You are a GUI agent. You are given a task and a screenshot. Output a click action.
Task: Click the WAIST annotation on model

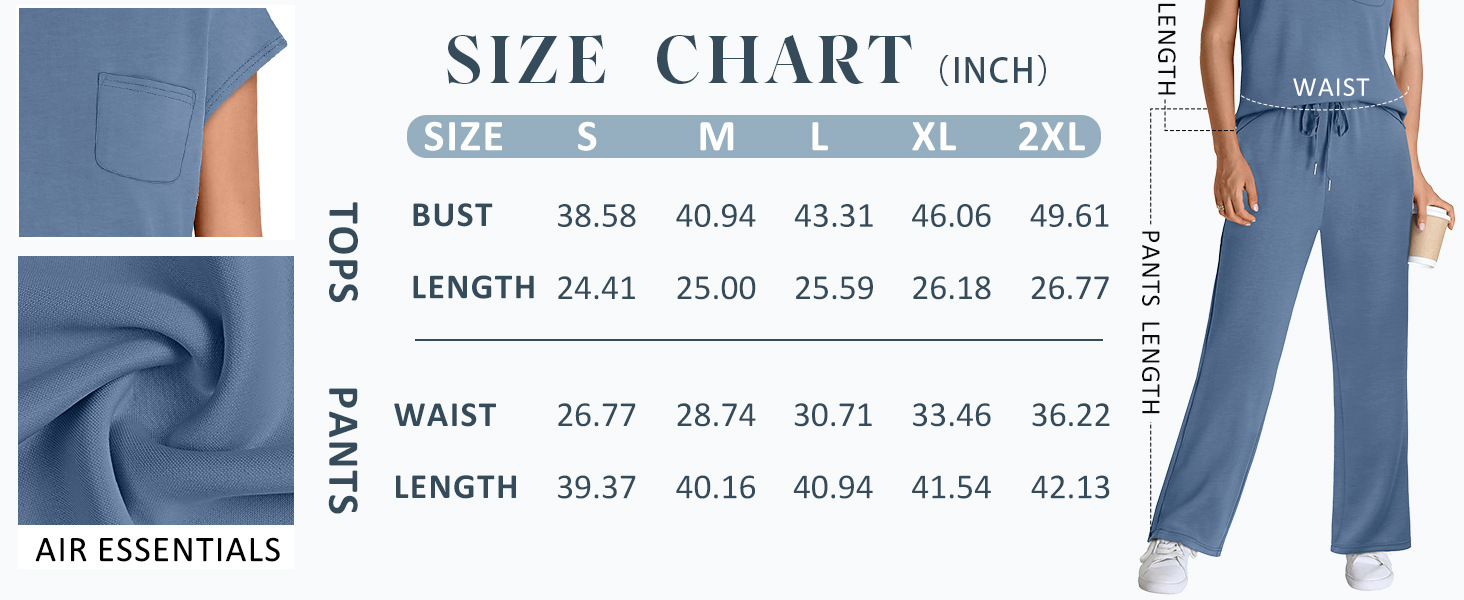(x=1330, y=88)
